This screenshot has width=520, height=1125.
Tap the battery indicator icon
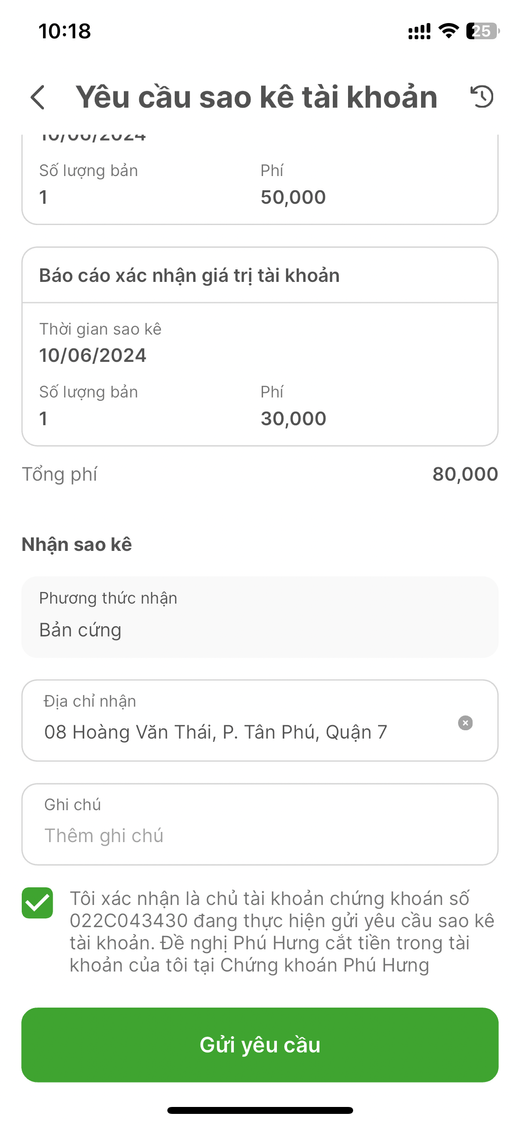tap(482, 31)
